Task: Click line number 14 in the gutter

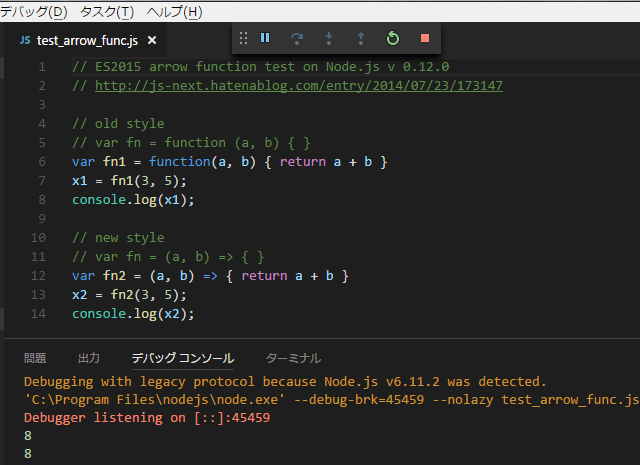Action: click(x=38, y=314)
